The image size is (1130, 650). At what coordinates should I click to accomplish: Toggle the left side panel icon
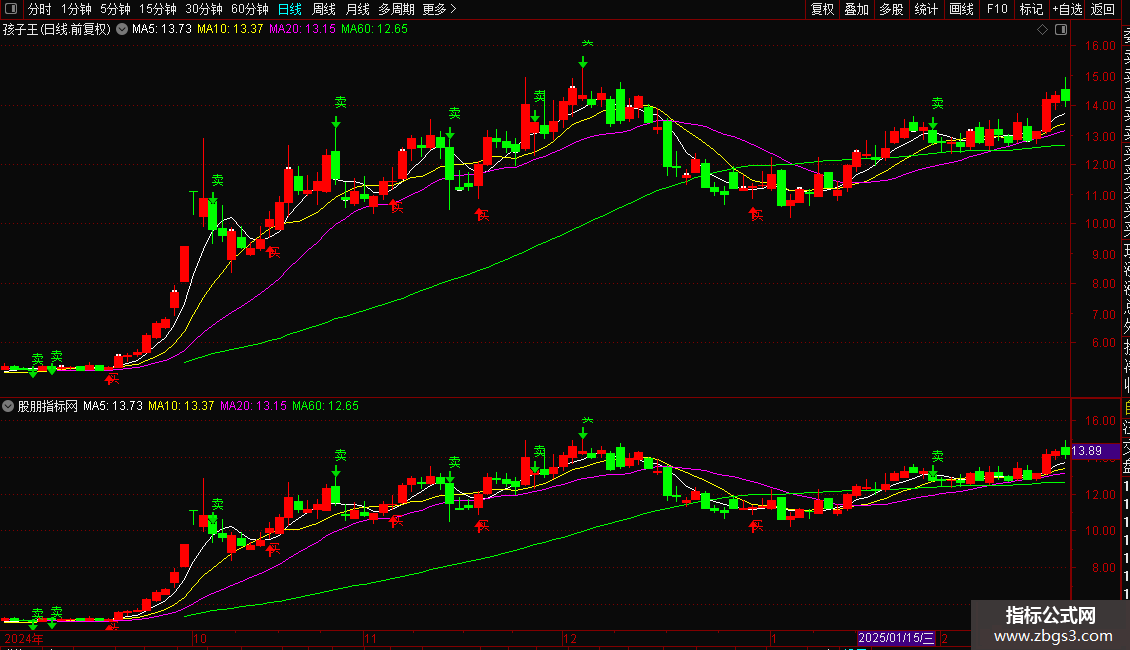click(x=11, y=9)
